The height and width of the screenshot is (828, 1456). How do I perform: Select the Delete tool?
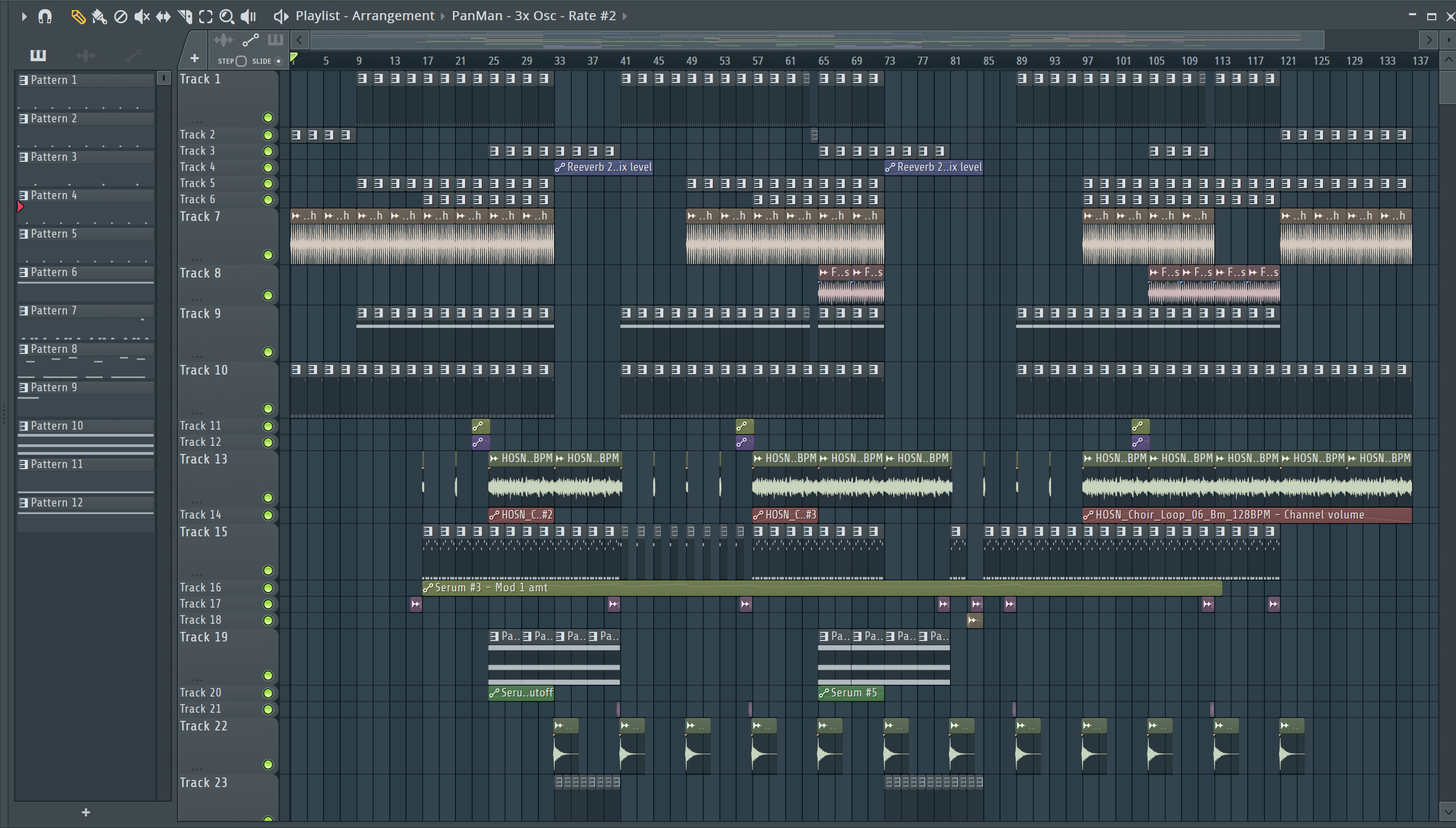point(120,17)
